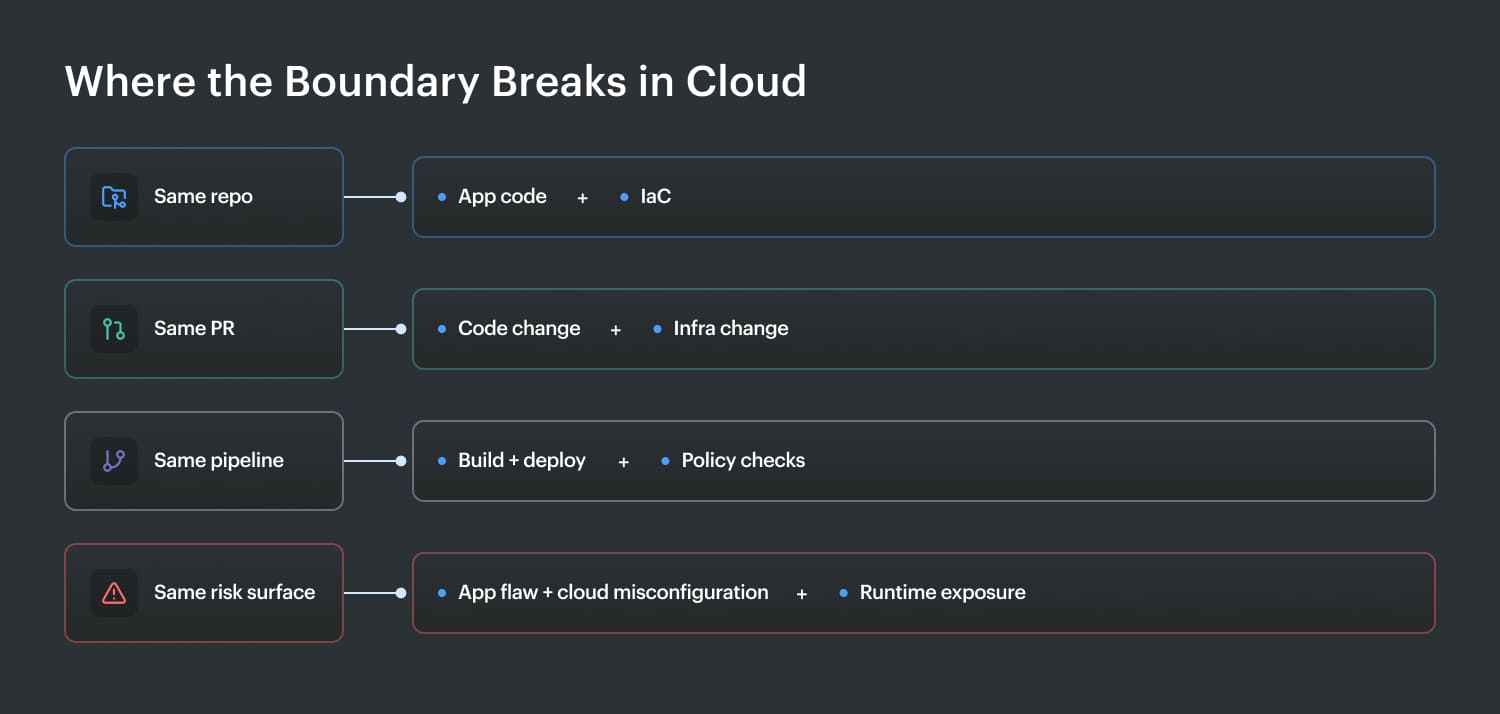1500x714 pixels.
Task: Click the App code text
Action: (x=502, y=197)
